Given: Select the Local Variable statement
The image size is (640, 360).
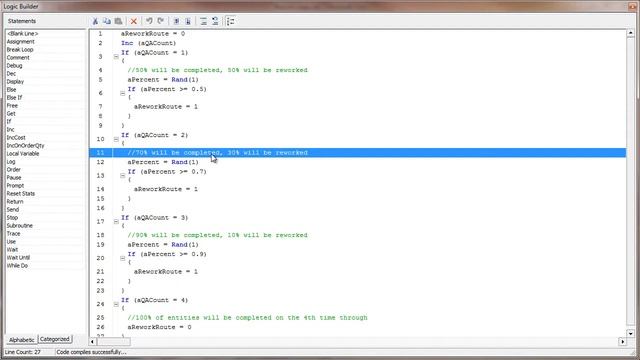Looking at the screenshot, I should click(x=23, y=154).
